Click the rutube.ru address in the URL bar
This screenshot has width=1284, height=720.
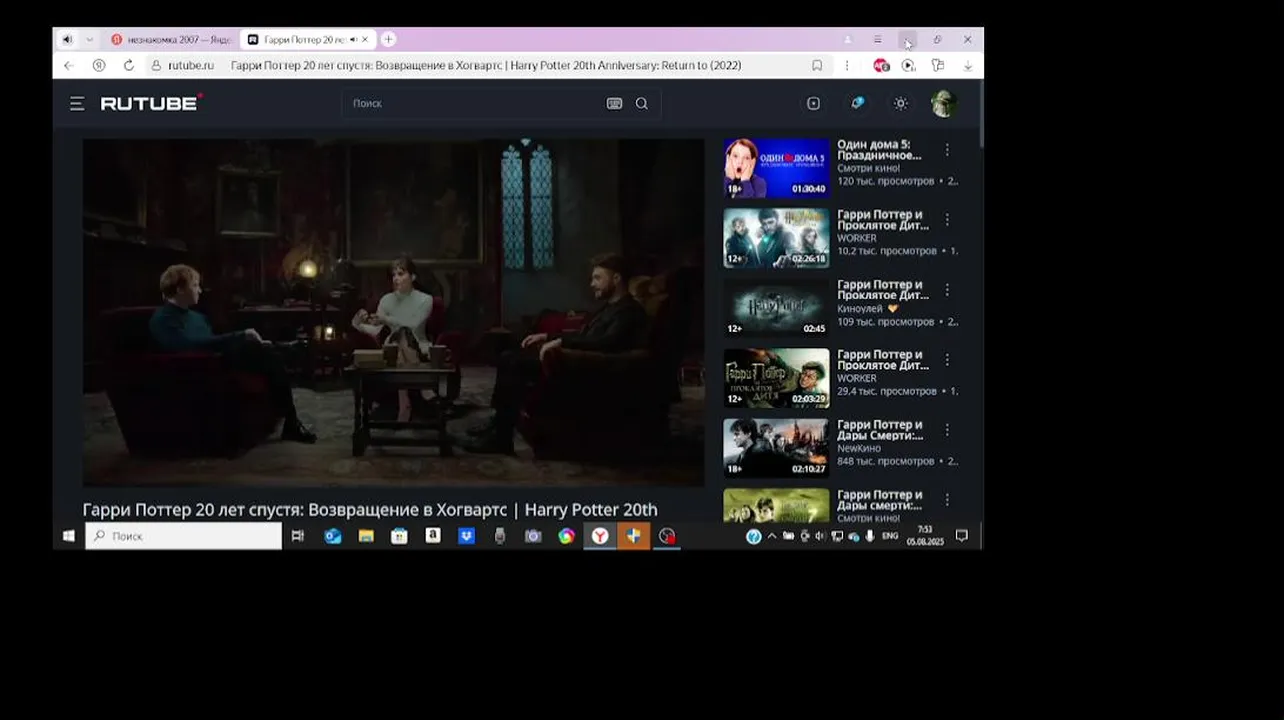click(191, 65)
